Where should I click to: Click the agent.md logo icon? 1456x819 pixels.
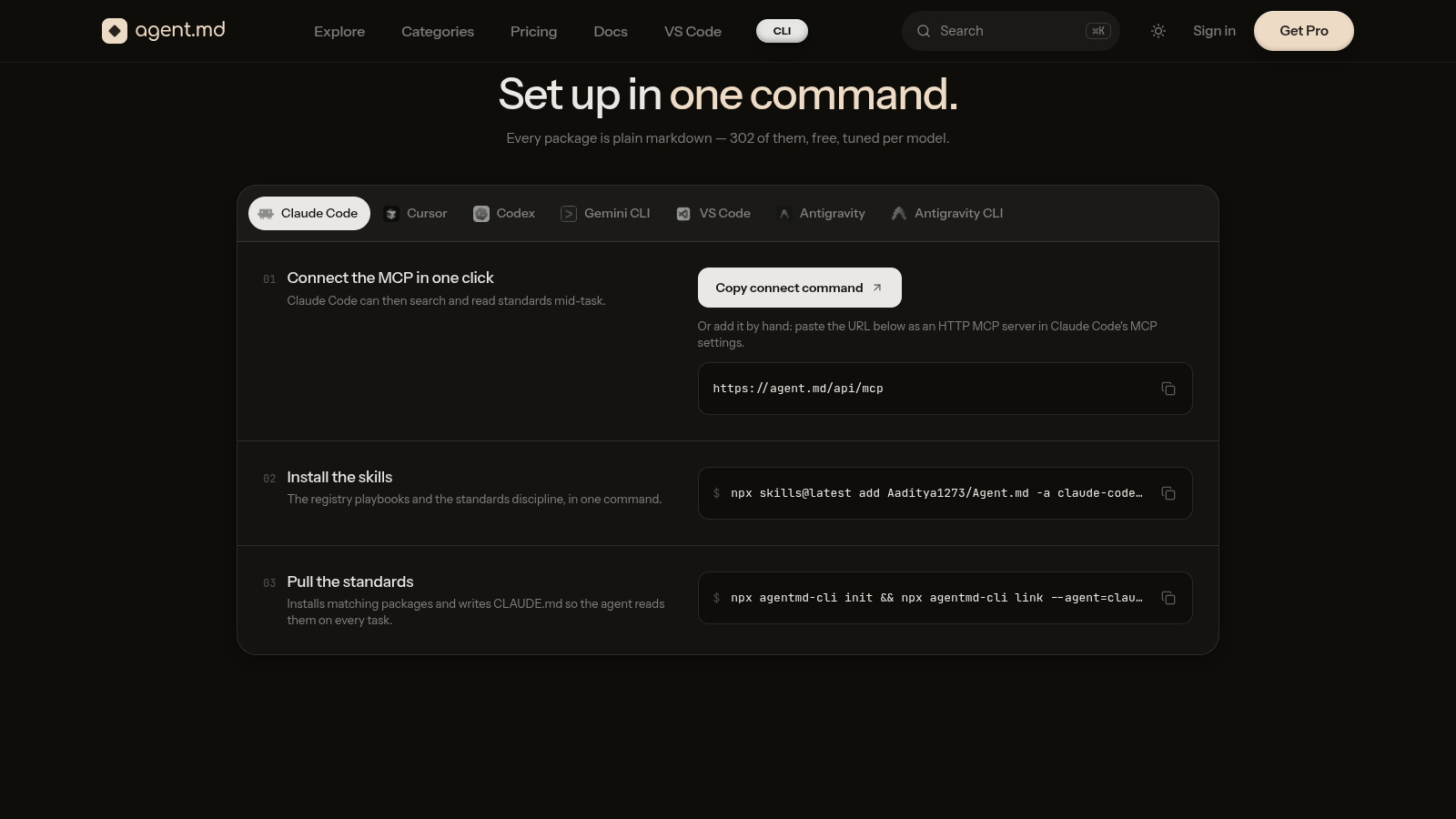tap(115, 31)
